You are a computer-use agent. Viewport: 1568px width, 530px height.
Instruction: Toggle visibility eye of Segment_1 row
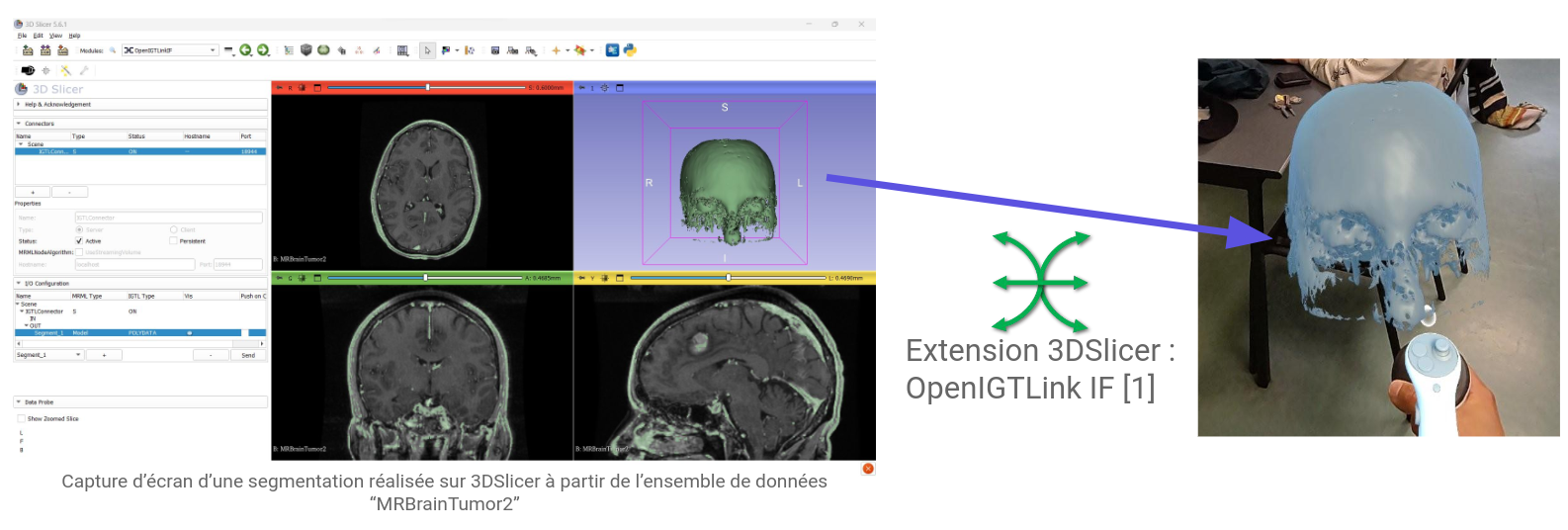pyautogui.click(x=189, y=333)
